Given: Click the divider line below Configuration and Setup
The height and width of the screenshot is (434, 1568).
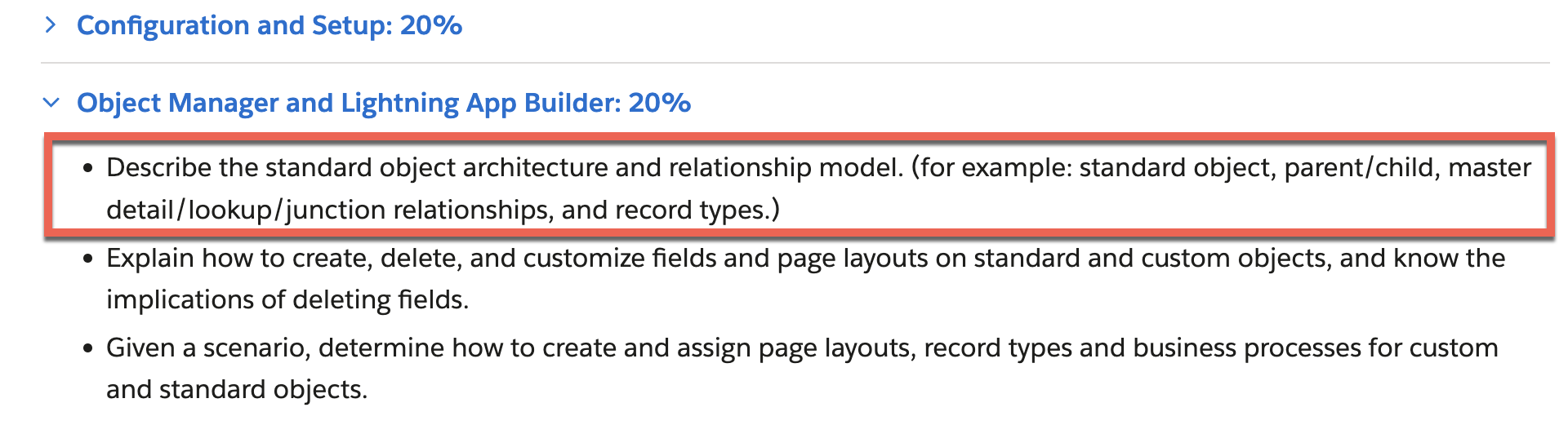Looking at the screenshot, I should 795,63.
